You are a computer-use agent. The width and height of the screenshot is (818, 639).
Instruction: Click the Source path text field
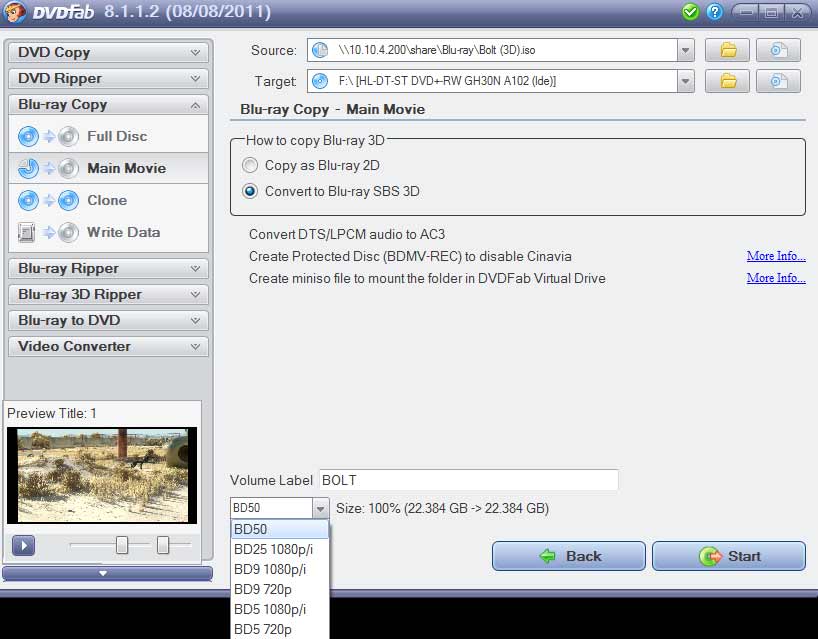coord(492,51)
